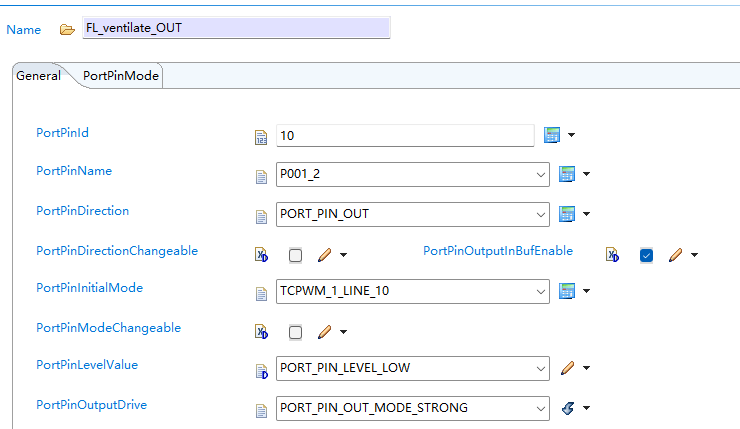Click calculator icon beside PortPinDirection dropdown
740x429 pixels.
point(567,214)
